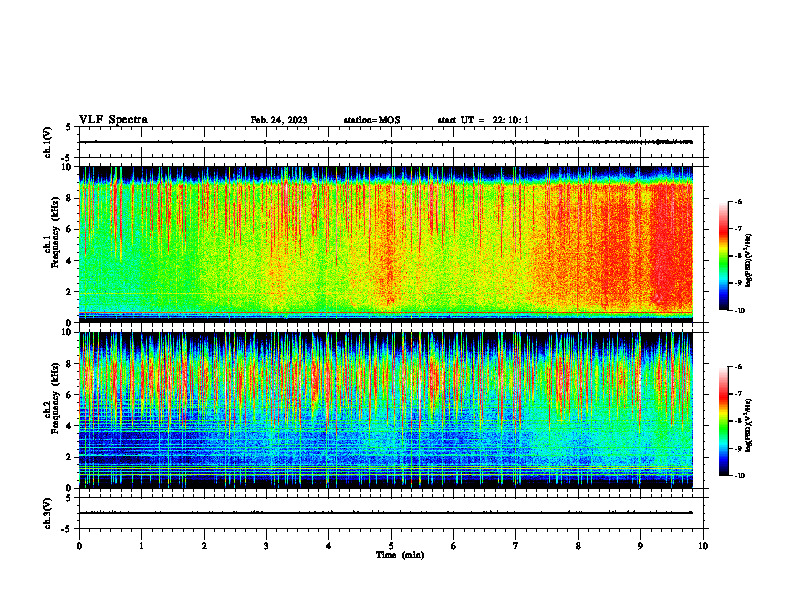The height and width of the screenshot is (612, 792).
Task: Click the "VLF Spectra" title text
Action: (x=113, y=120)
